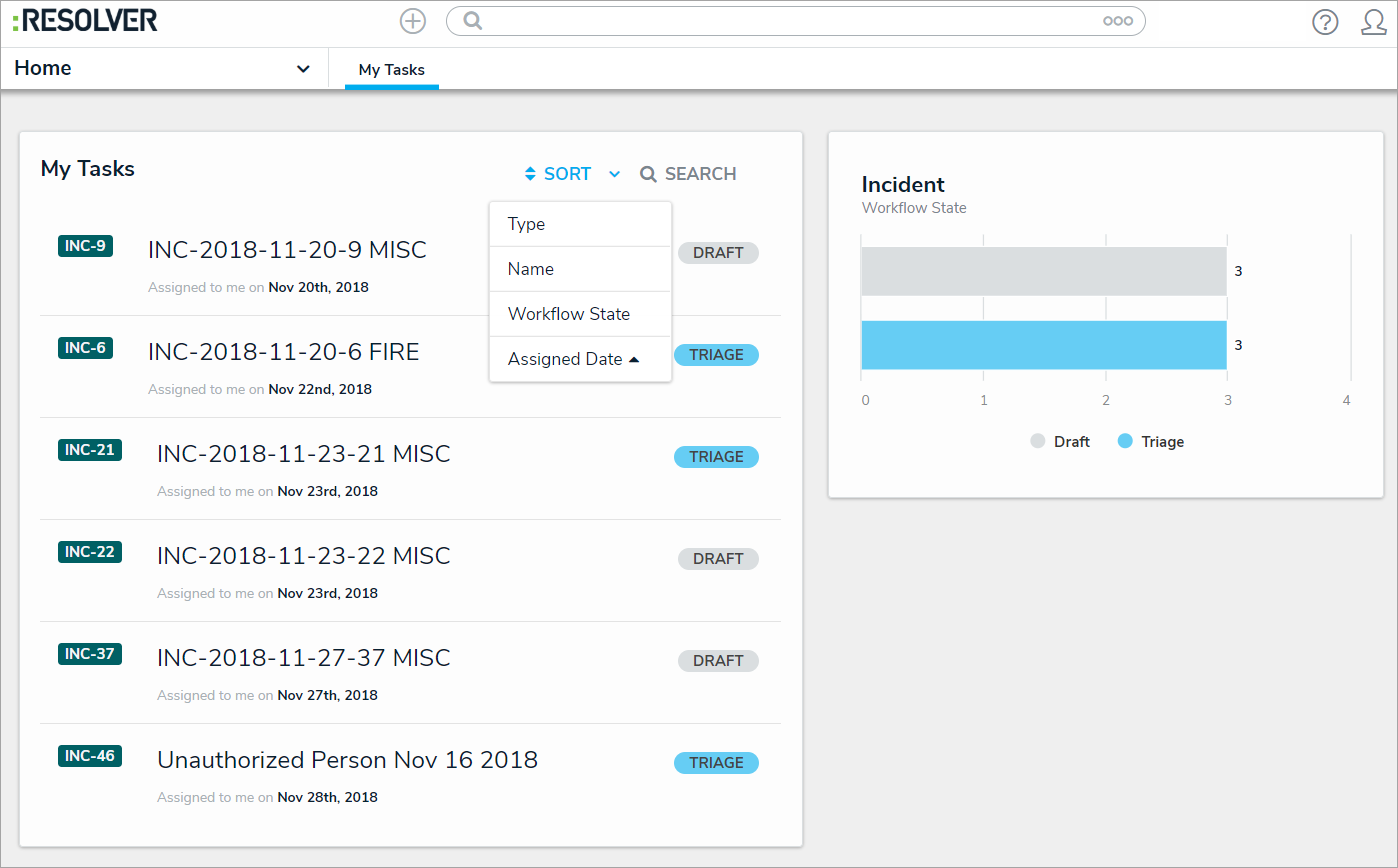
Task: Click the Triage legend color dot
Action: click(1125, 441)
